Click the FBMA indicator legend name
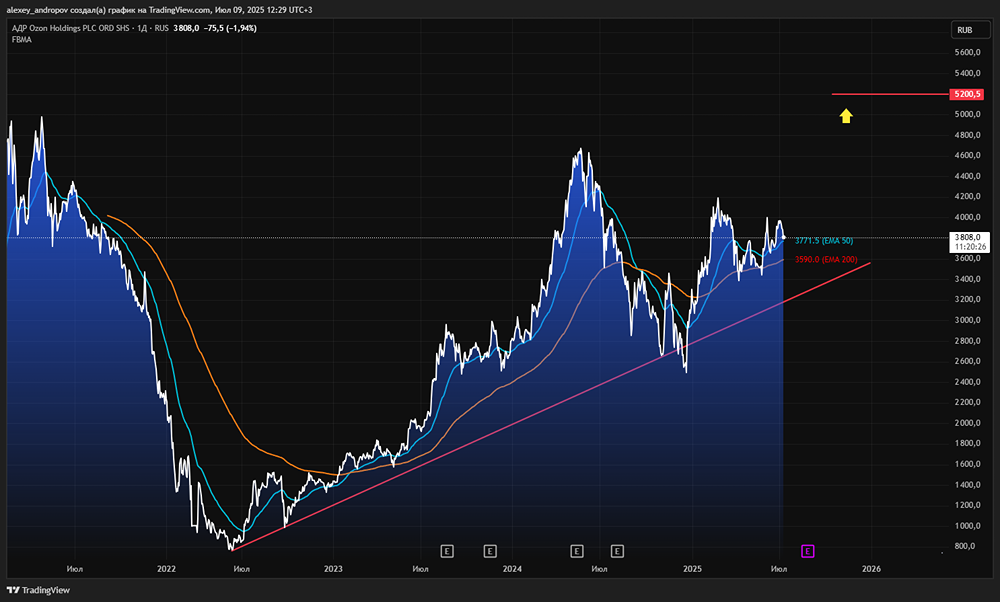1000x602 pixels. pyautogui.click(x=22, y=40)
